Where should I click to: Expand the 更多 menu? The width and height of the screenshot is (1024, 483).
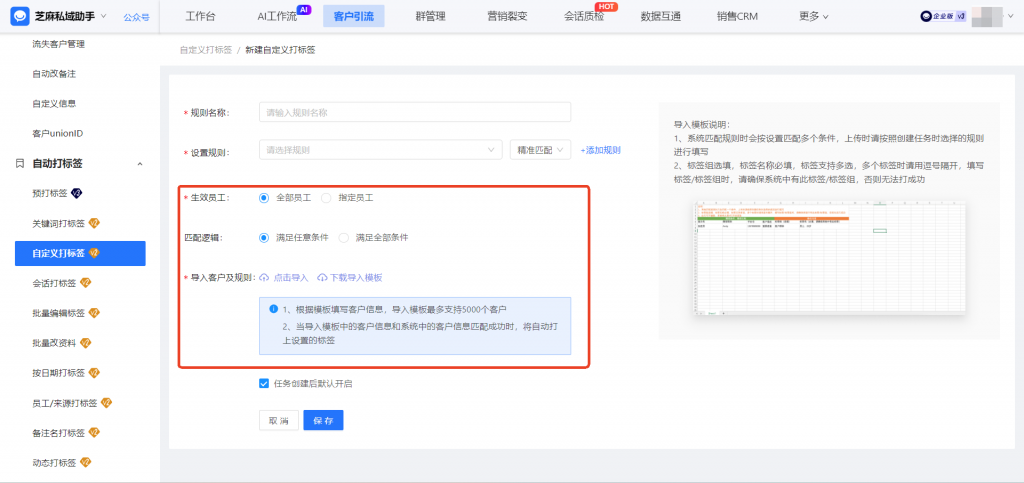click(814, 17)
